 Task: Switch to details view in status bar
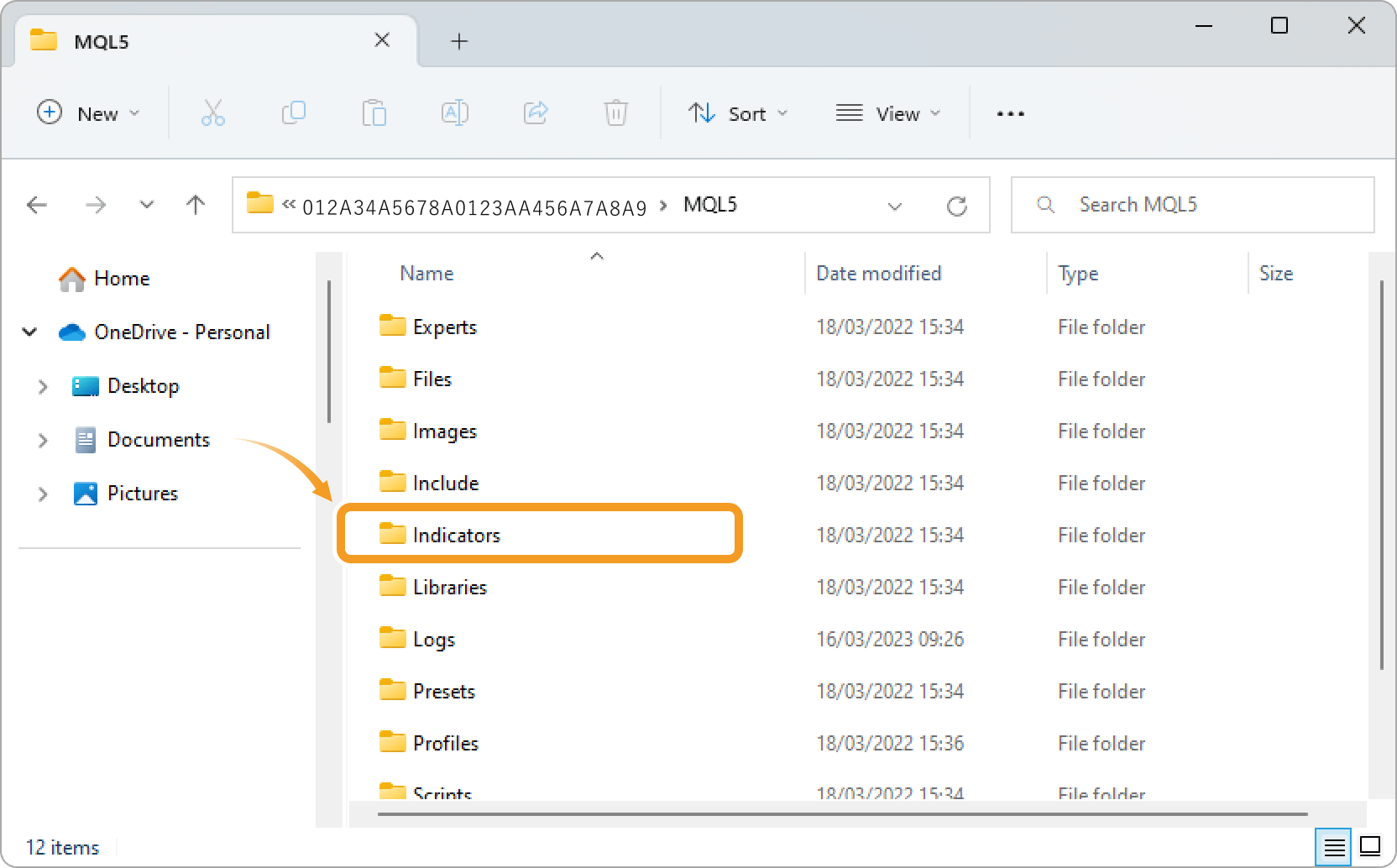pos(1333,847)
